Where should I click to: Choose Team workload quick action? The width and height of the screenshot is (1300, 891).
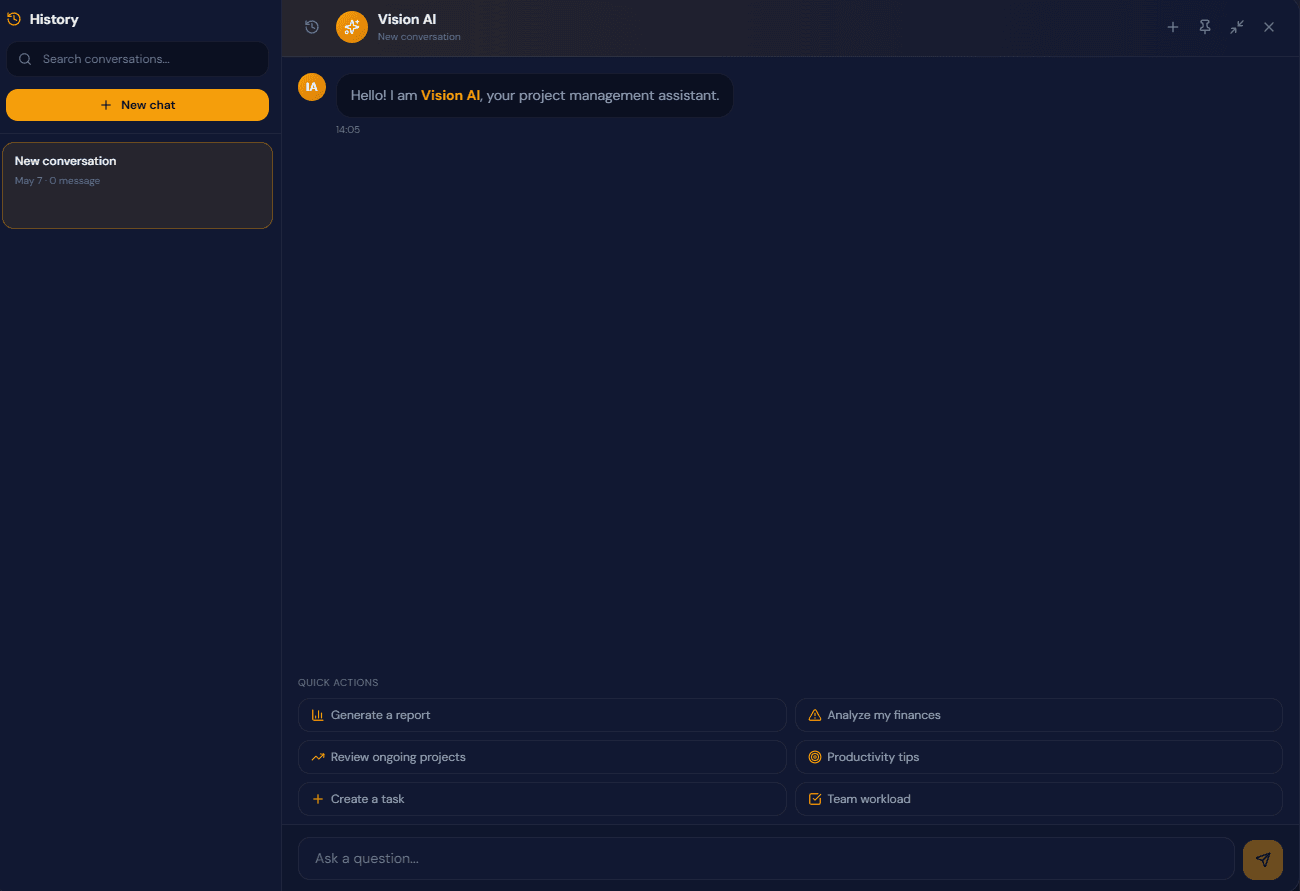pos(1038,799)
